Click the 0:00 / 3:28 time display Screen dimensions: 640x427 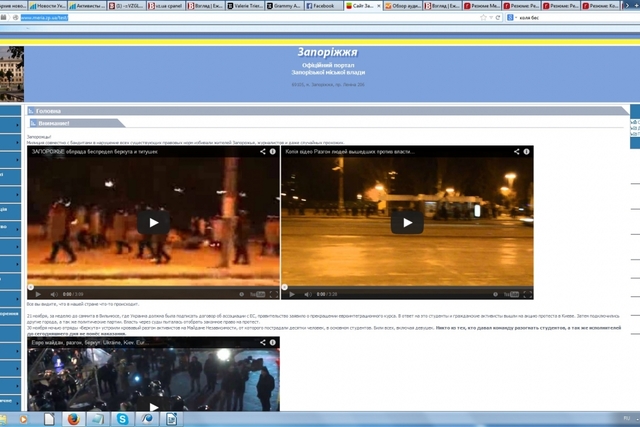[327, 294]
